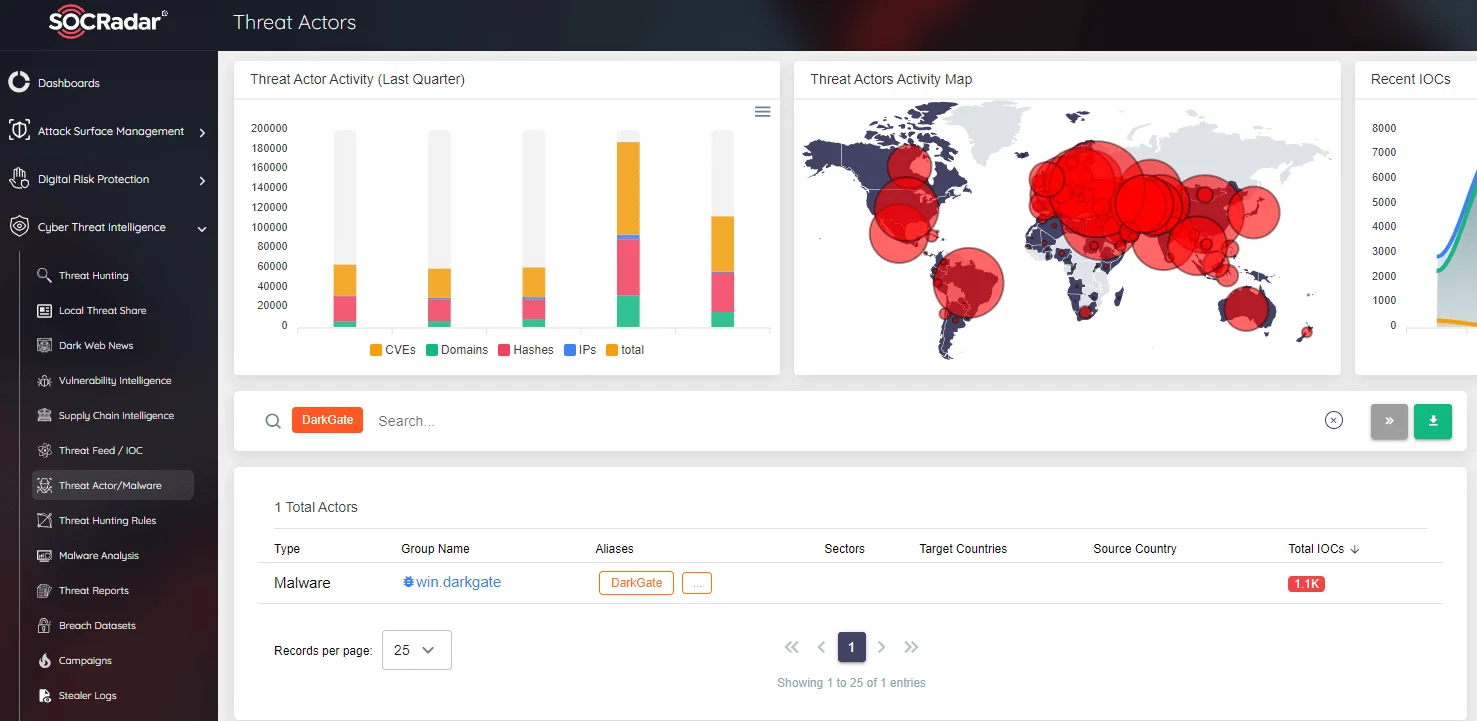
Task: Go to the last page
Action: tap(911, 647)
